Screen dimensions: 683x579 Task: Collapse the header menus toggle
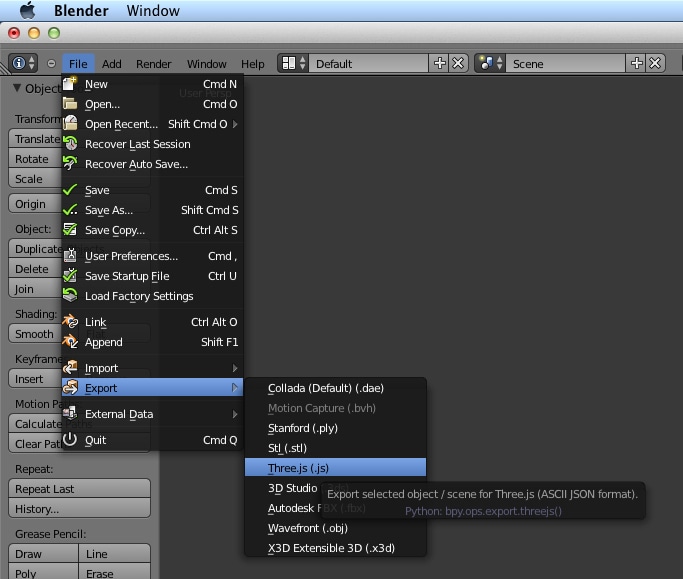click(52, 63)
